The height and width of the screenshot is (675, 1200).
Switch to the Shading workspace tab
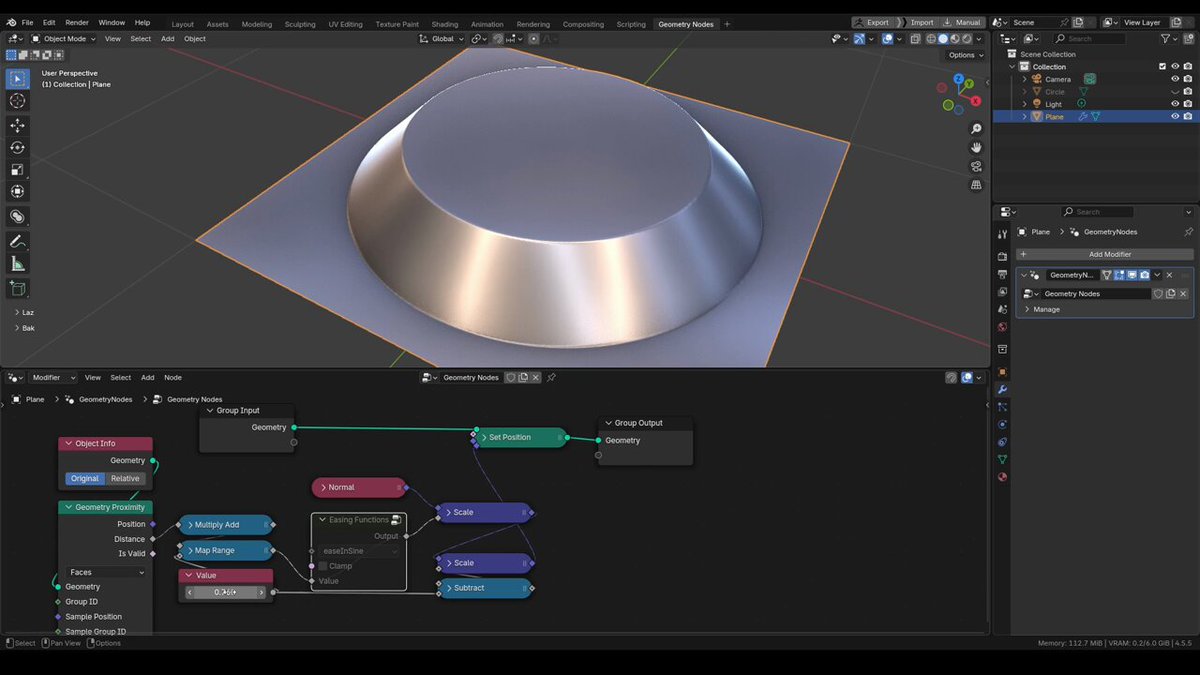click(x=445, y=24)
